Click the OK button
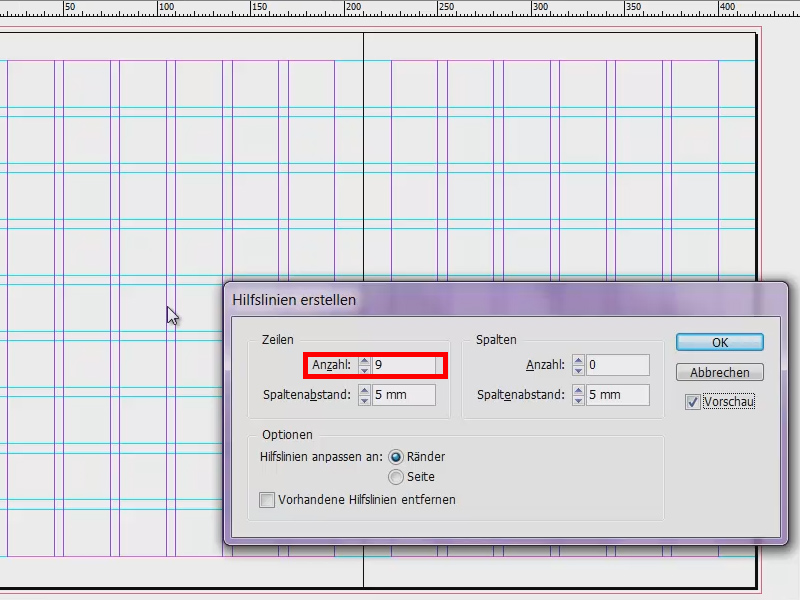 (x=719, y=342)
